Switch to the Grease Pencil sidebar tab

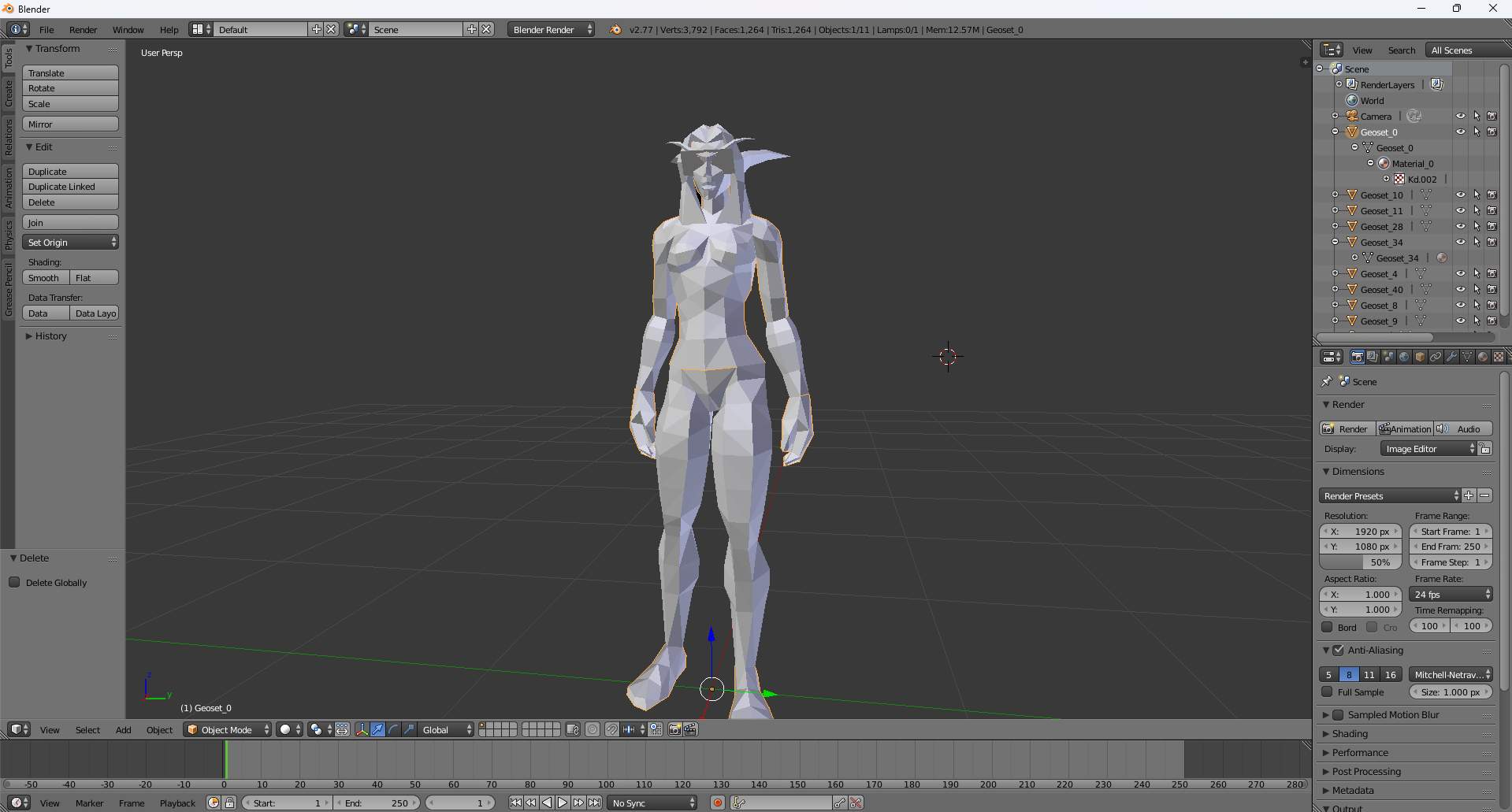tap(9, 290)
